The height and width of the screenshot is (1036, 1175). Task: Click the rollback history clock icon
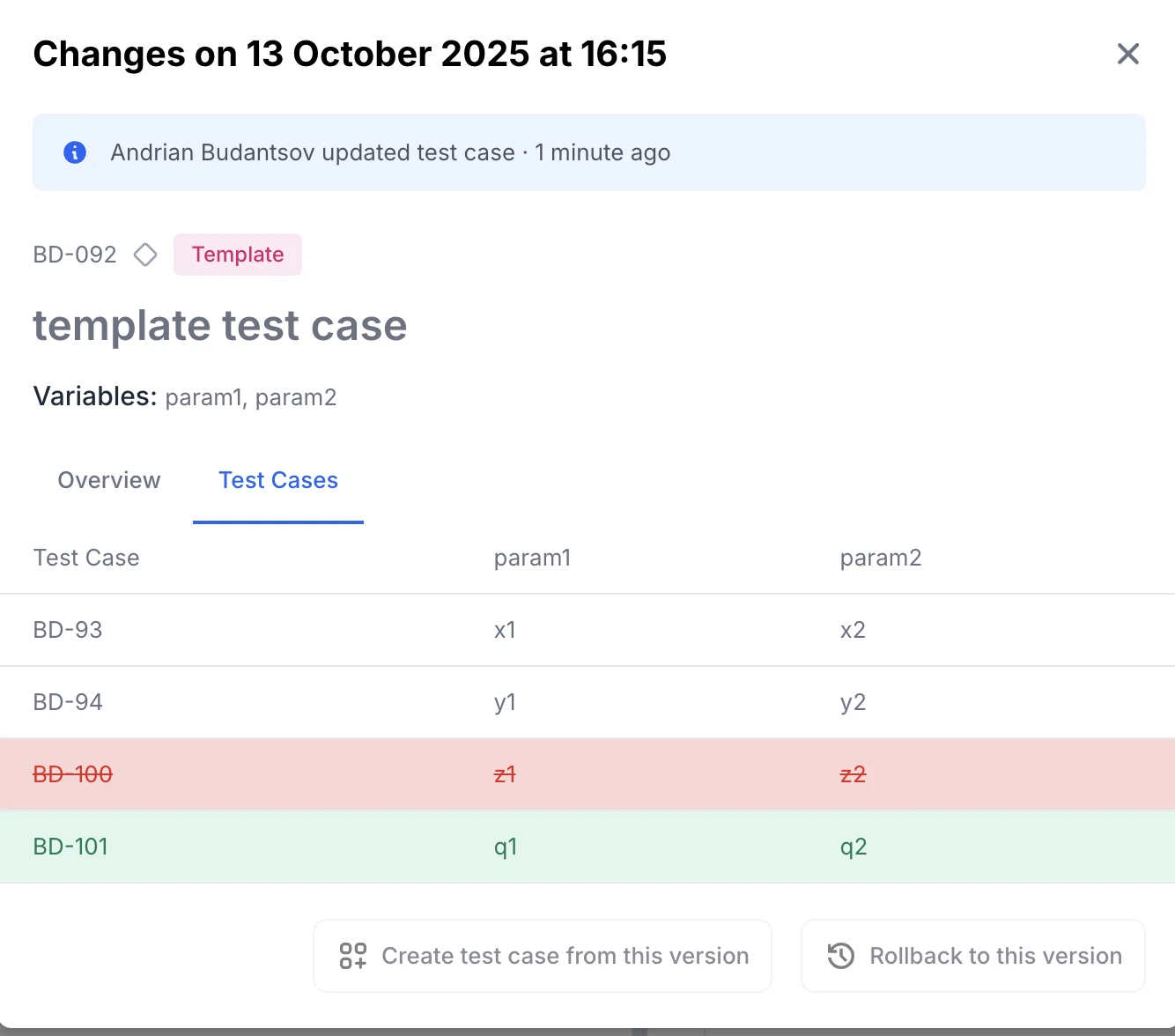tap(841, 956)
